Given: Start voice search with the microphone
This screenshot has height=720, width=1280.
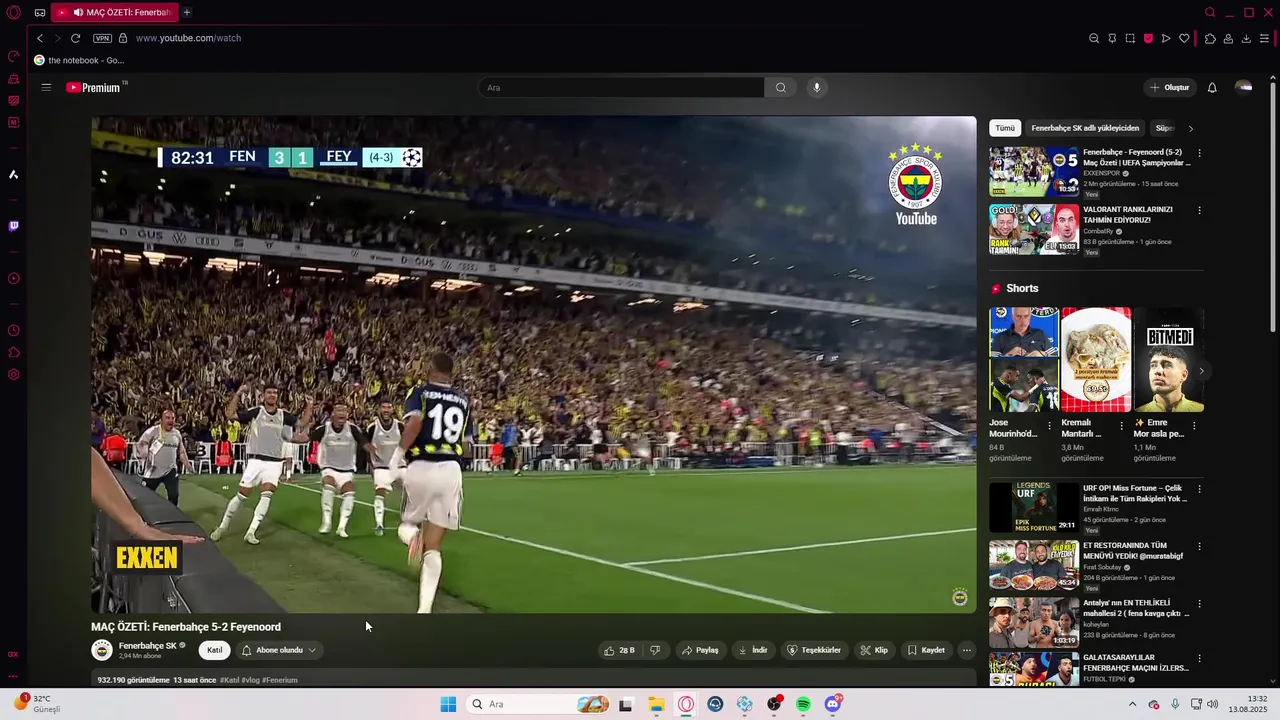Looking at the screenshot, I should click(x=817, y=87).
